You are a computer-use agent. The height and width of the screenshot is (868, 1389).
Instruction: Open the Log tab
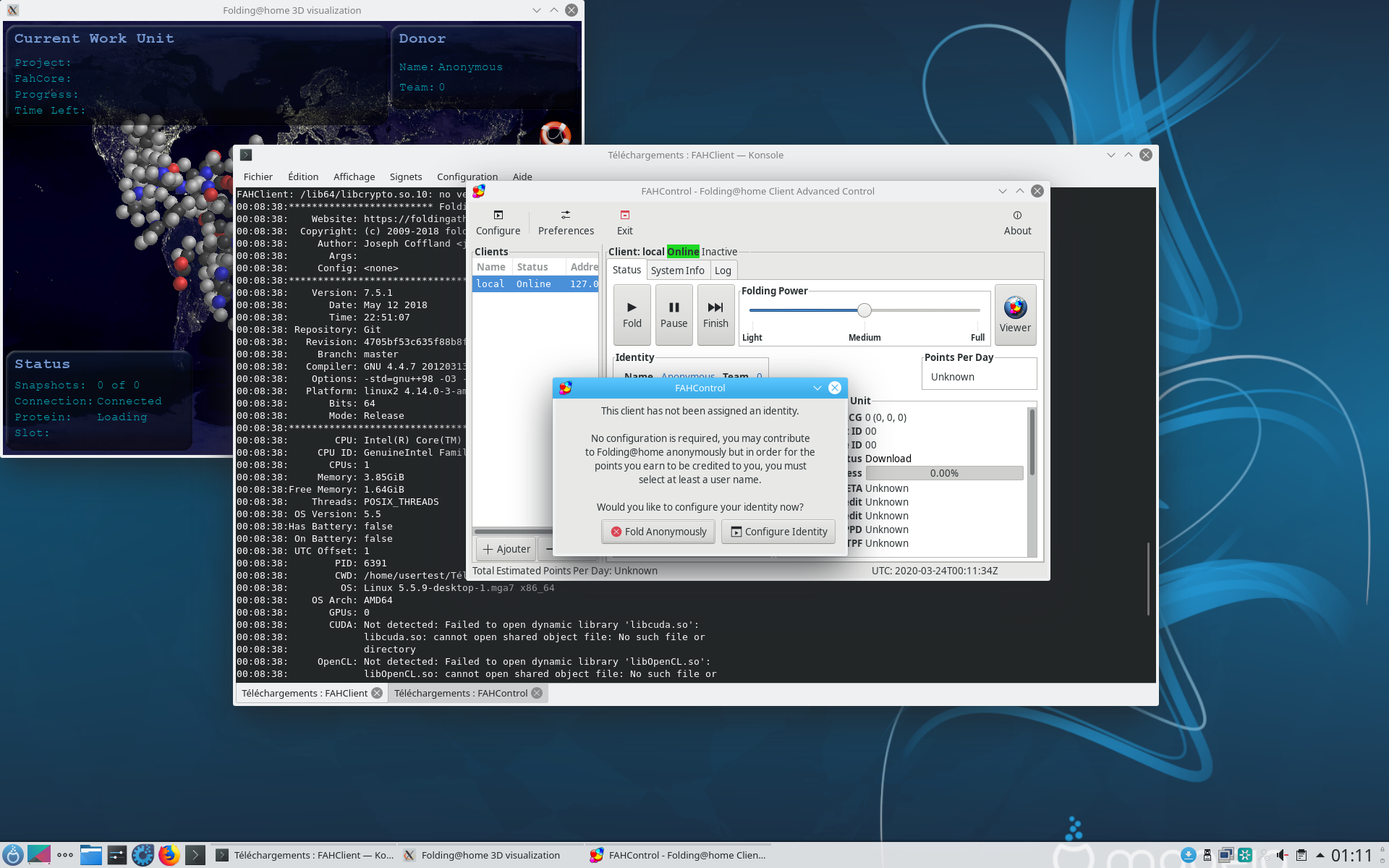click(x=723, y=271)
